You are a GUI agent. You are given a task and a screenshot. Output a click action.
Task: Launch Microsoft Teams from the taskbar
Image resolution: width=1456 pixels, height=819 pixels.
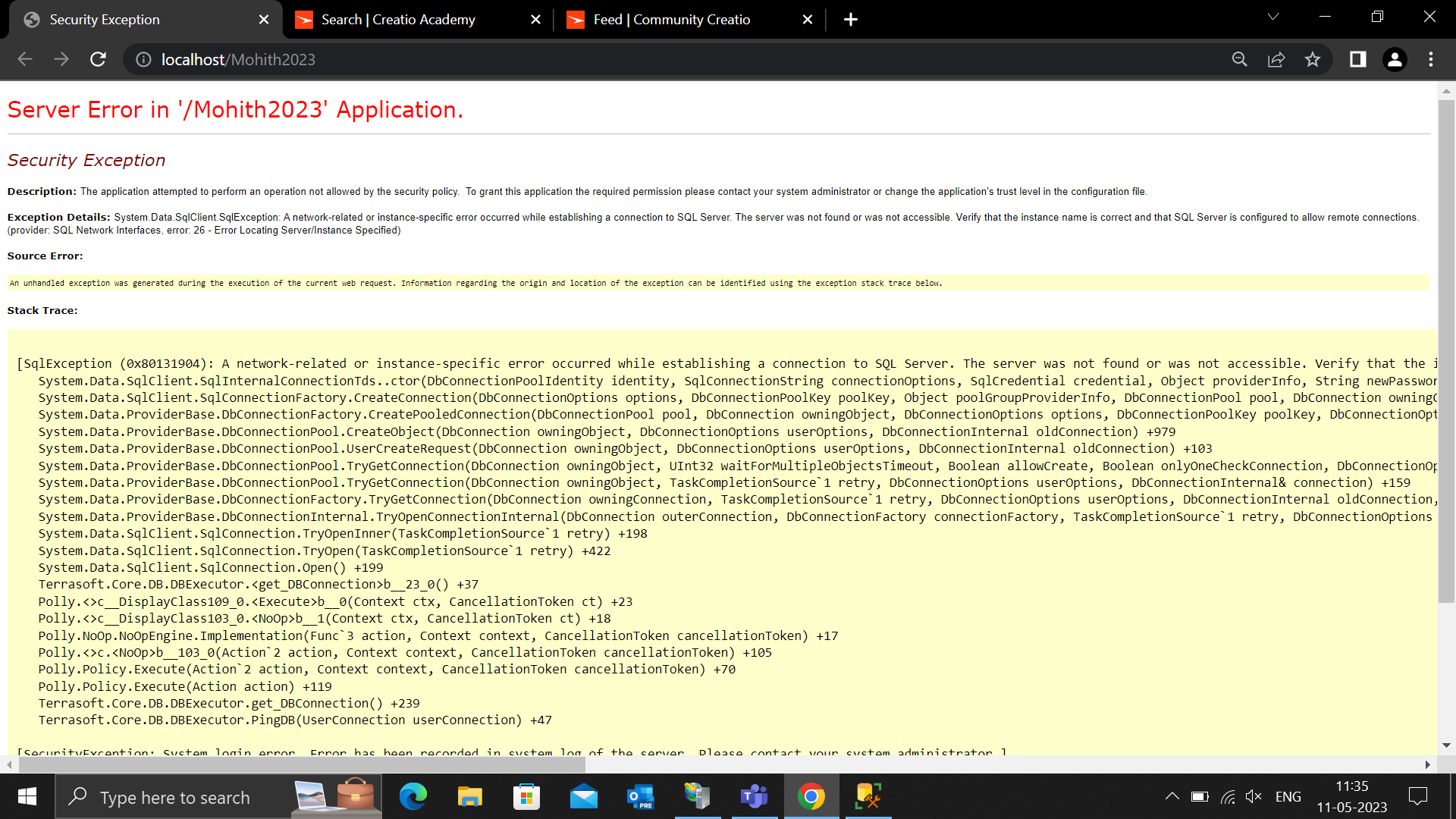coord(755,796)
